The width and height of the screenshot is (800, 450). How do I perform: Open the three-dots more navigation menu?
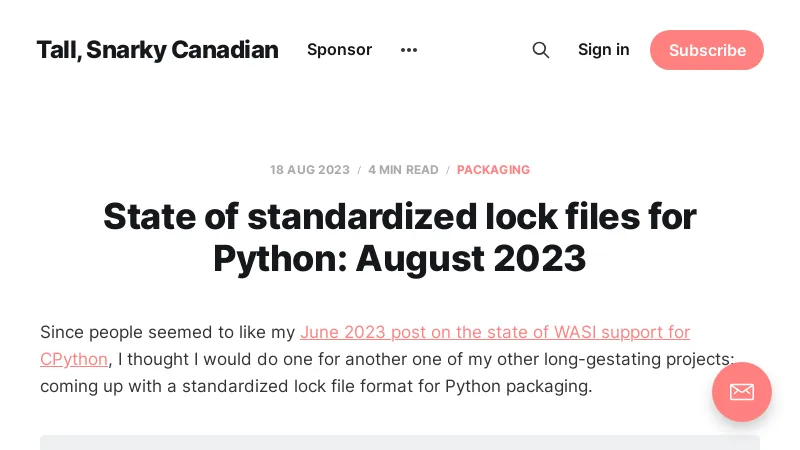[408, 50]
